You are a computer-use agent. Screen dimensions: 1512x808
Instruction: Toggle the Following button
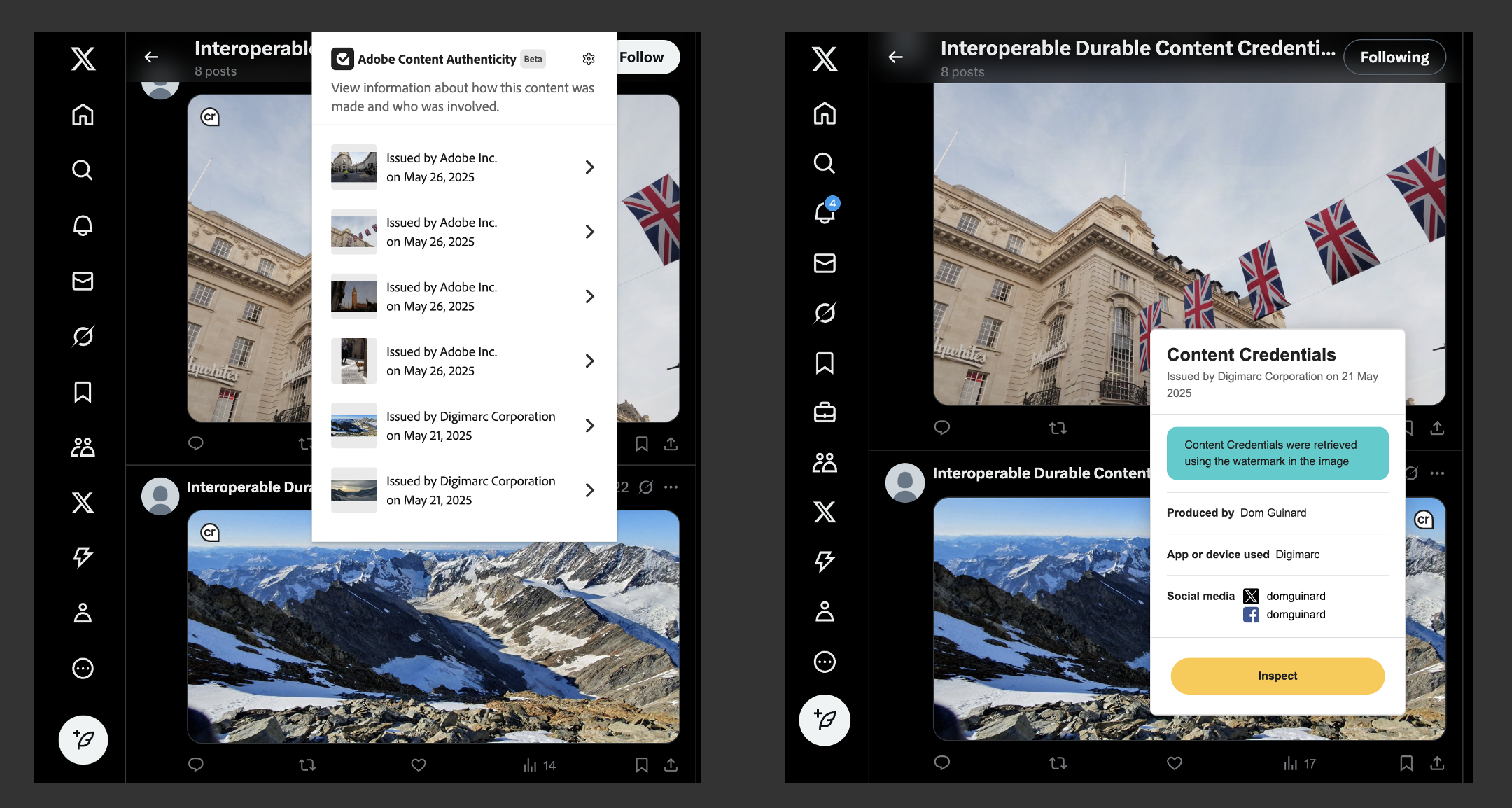tap(1394, 57)
